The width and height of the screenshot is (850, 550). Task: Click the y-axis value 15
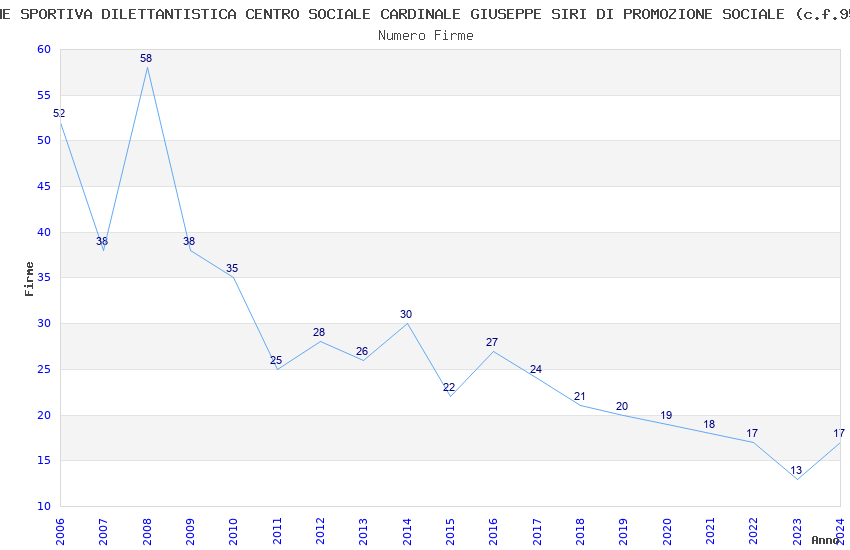44,461
